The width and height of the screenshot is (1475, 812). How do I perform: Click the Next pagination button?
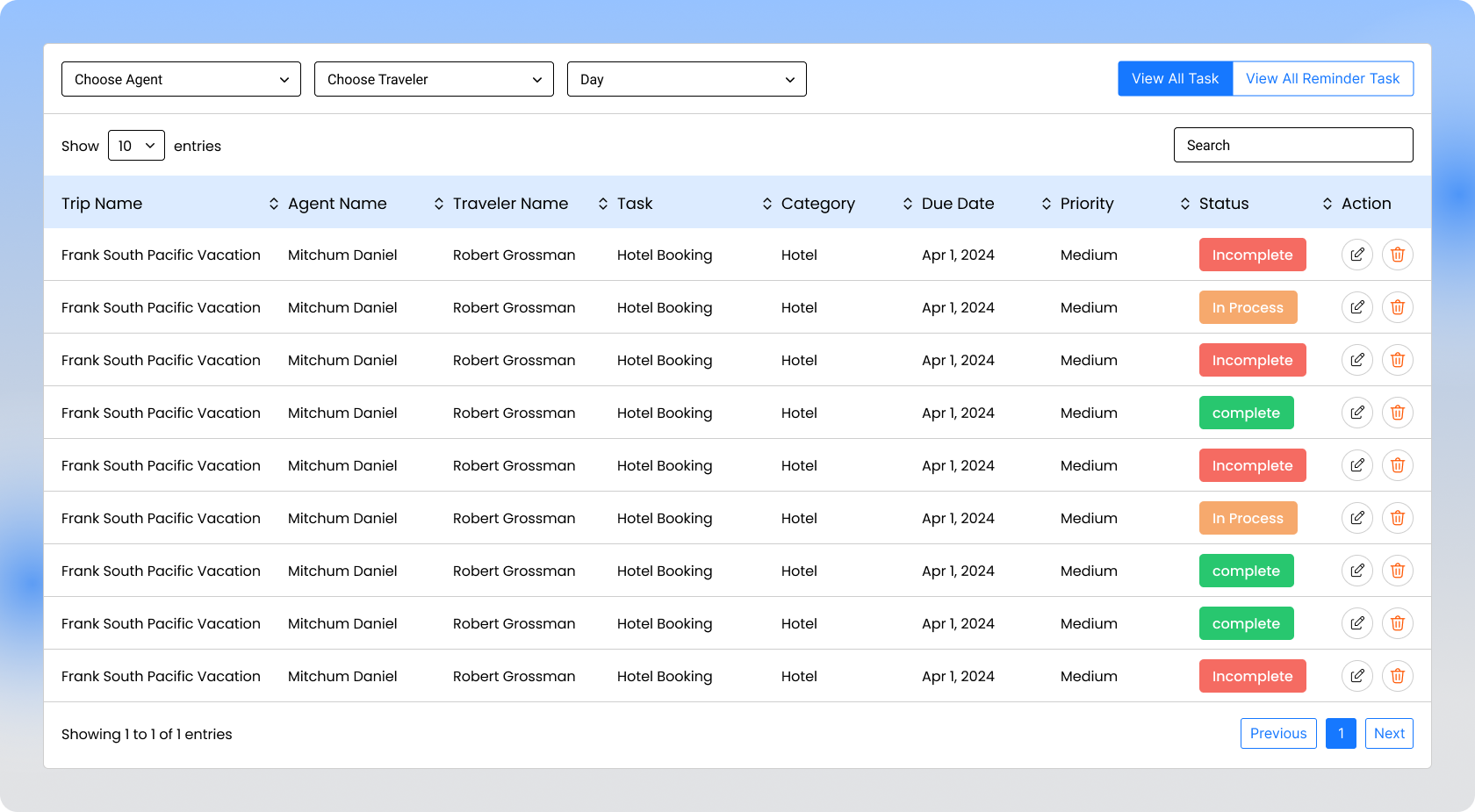pos(1388,734)
